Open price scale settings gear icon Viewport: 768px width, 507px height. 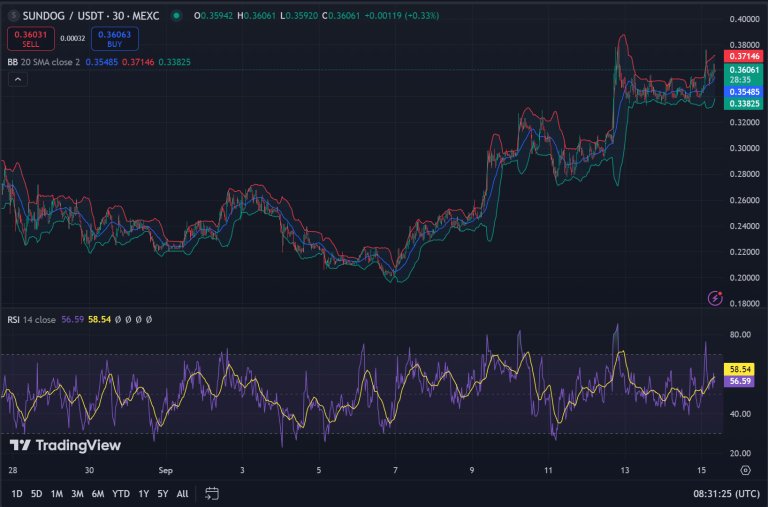[745, 469]
